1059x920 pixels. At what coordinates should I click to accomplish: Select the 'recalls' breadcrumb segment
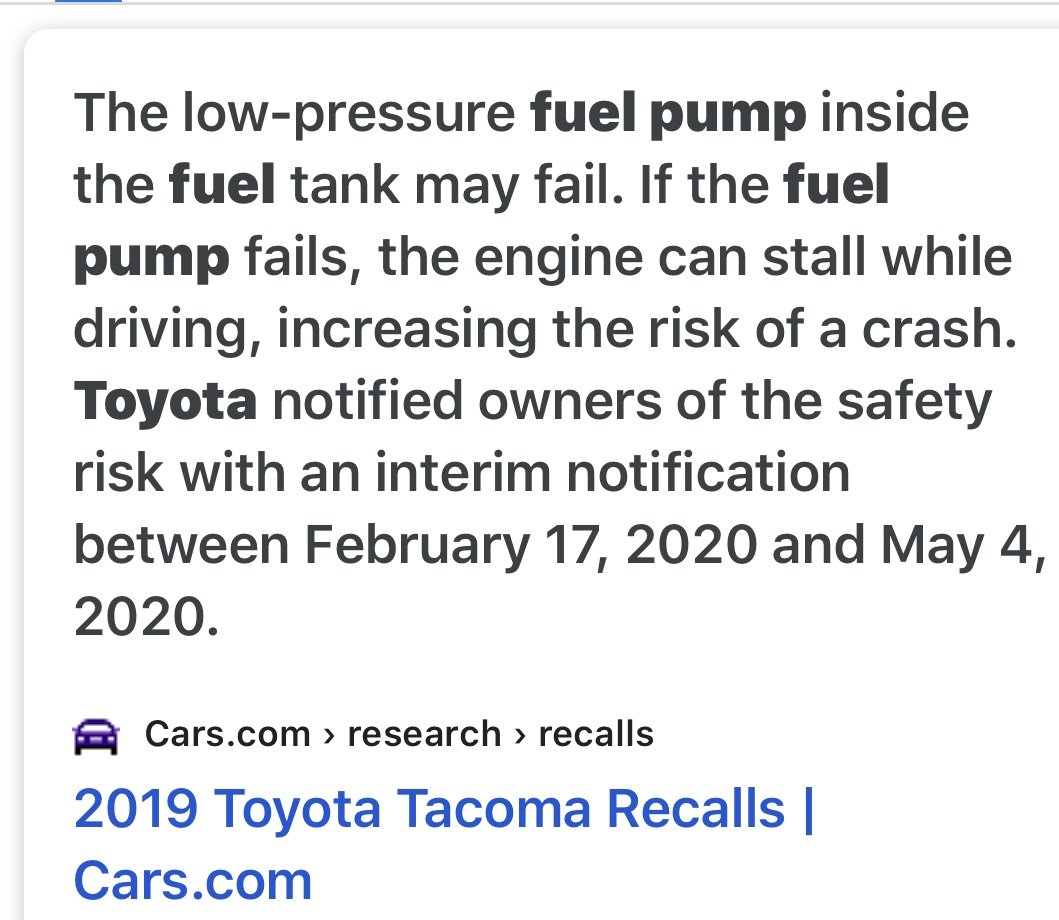coord(596,734)
